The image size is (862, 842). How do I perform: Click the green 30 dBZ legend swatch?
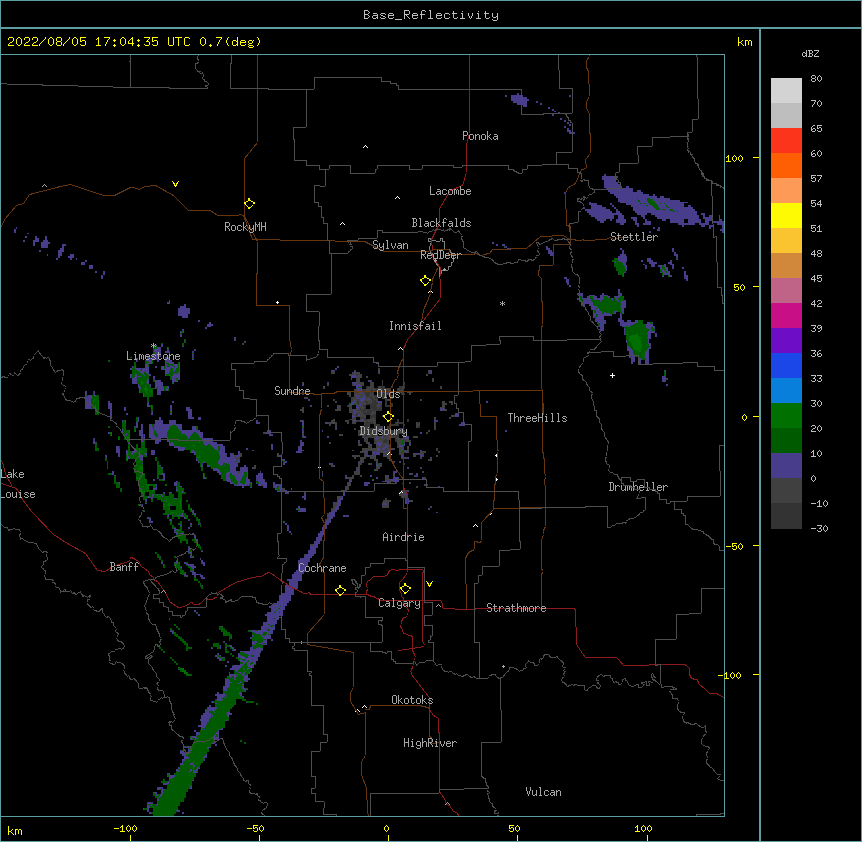(x=786, y=416)
